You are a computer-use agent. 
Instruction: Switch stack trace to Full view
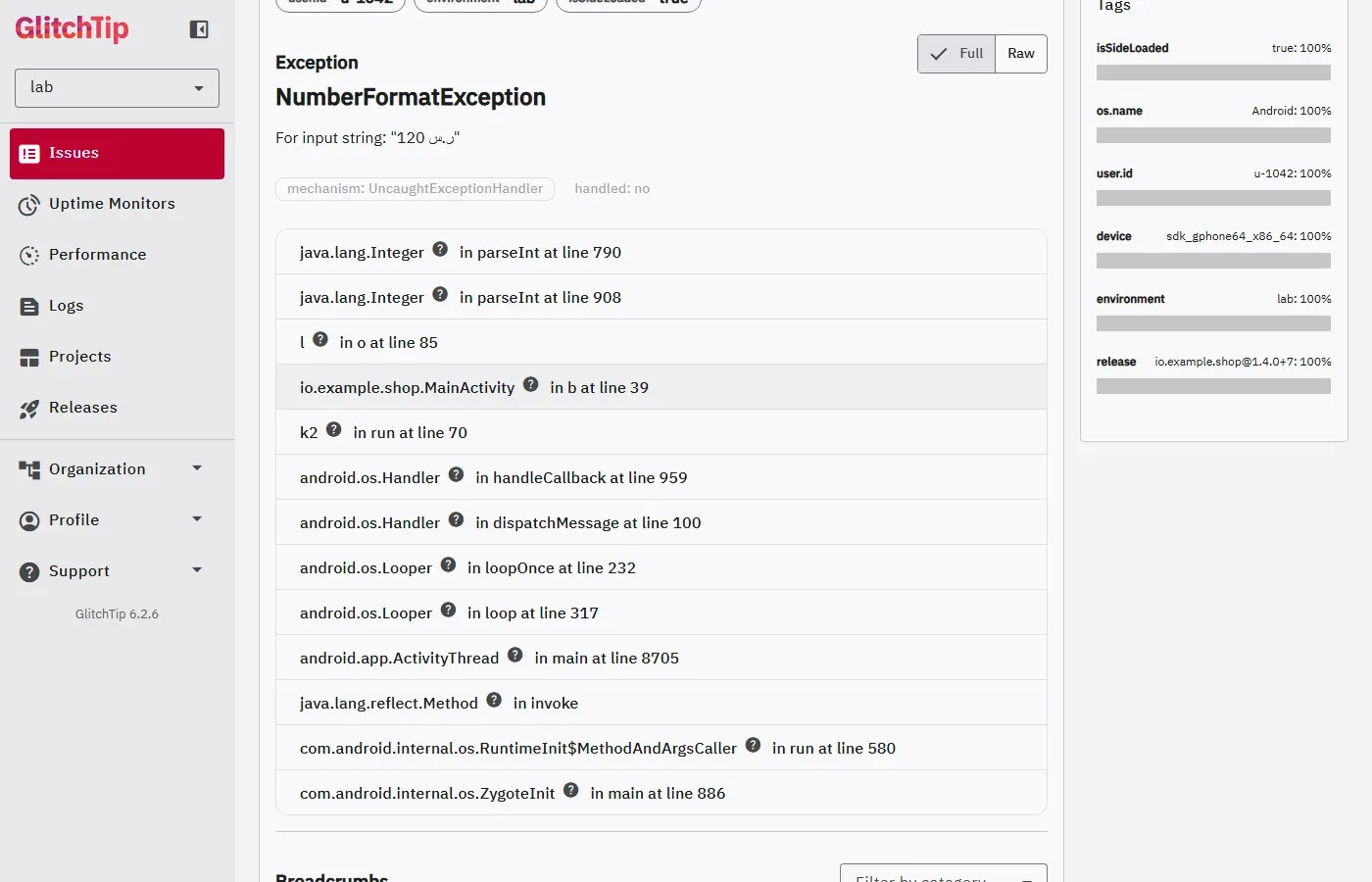[956, 54]
